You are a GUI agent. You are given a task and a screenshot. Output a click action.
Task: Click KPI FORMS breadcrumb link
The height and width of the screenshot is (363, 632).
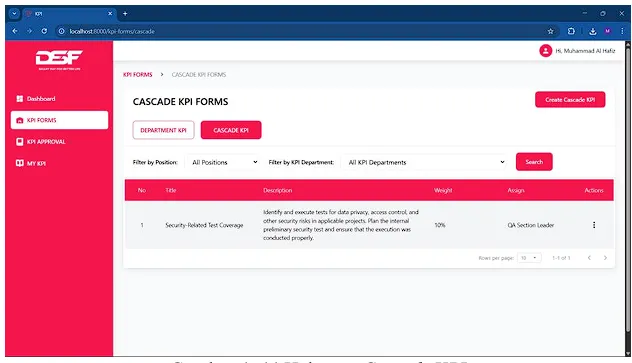click(x=137, y=75)
